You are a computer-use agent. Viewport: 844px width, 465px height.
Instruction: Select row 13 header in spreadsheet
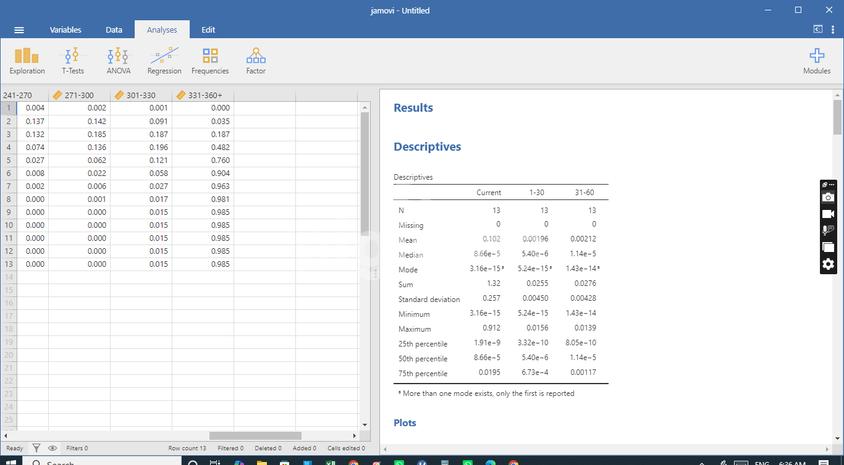(x=9, y=264)
